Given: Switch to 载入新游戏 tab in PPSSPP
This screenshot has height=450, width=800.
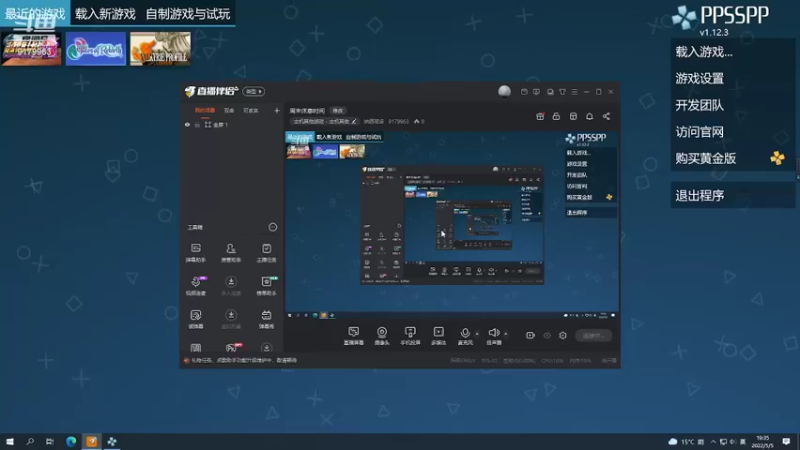Looking at the screenshot, I should tap(105, 14).
